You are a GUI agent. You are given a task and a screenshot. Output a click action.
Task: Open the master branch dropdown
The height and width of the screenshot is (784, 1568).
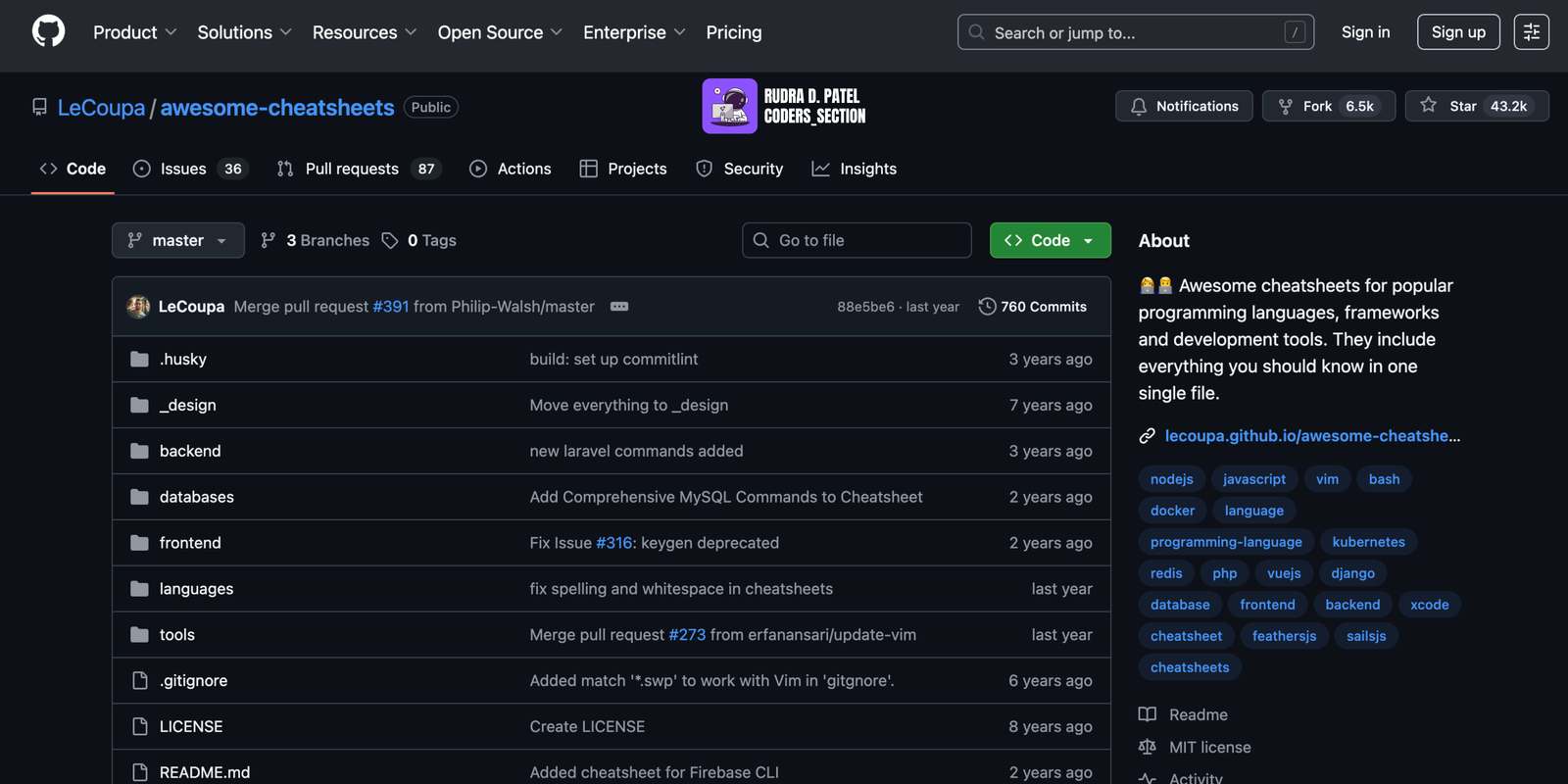177,240
